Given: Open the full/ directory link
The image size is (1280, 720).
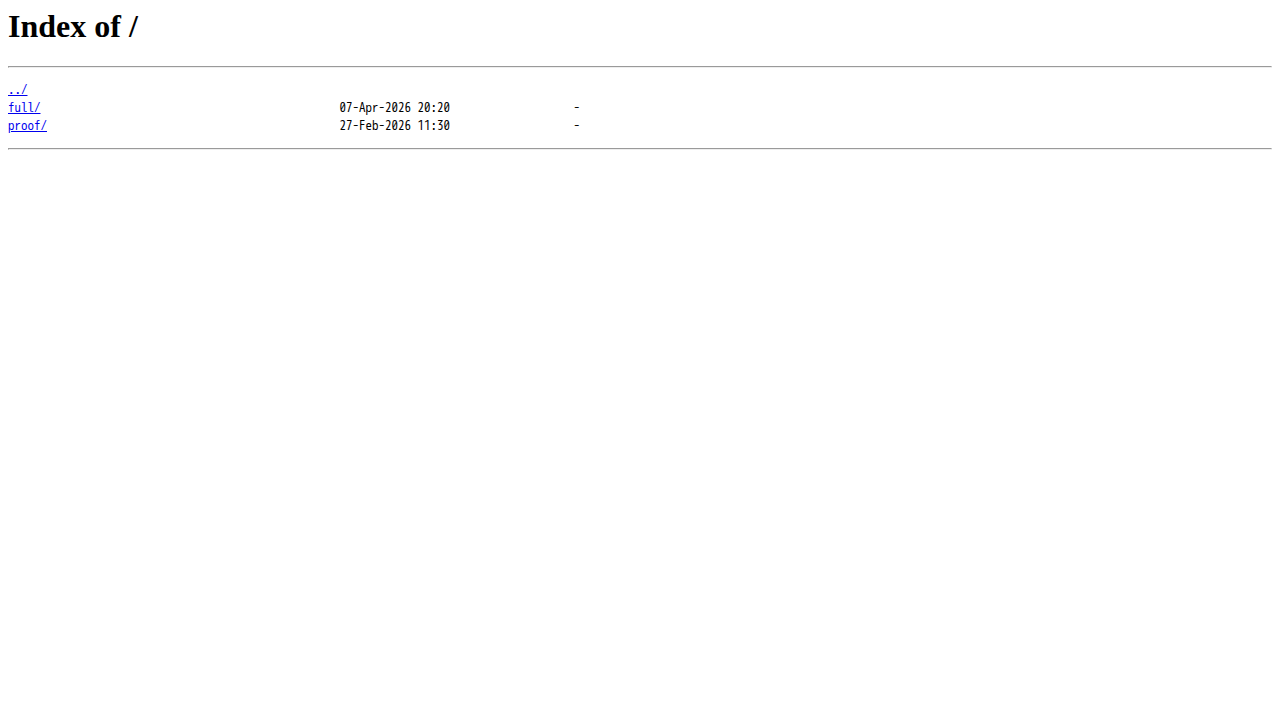Looking at the screenshot, I should [24, 108].
